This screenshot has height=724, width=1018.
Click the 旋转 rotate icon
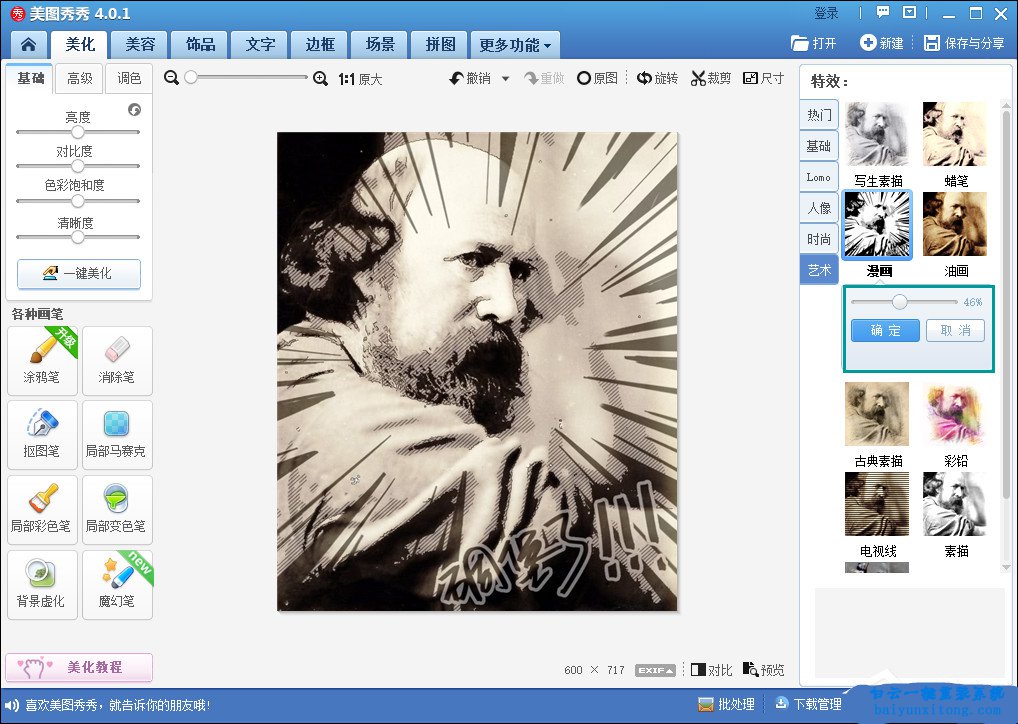(657, 79)
